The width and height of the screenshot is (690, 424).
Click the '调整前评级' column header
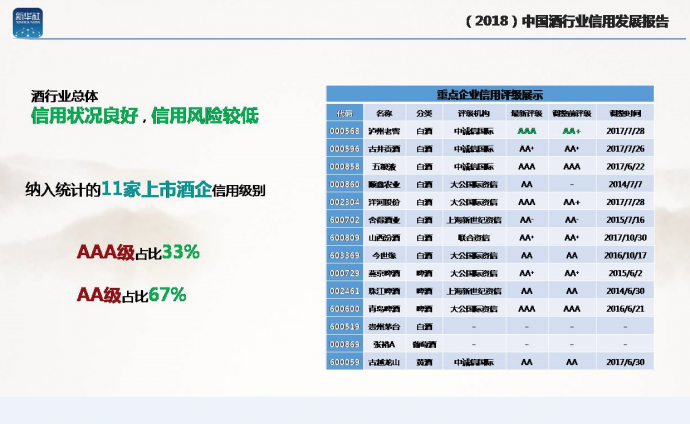tap(572, 113)
